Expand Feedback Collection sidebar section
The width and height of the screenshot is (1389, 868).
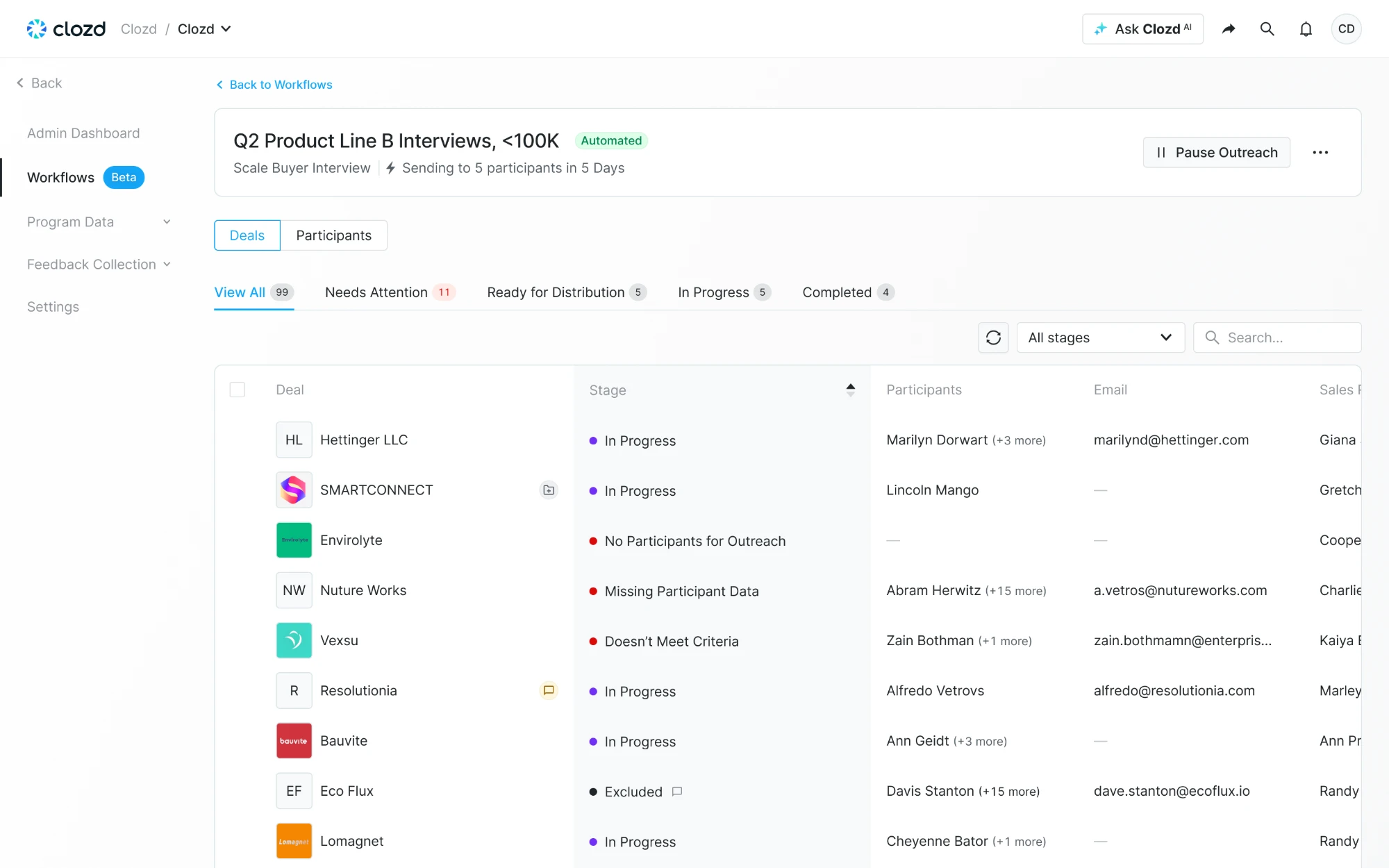pyautogui.click(x=99, y=265)
